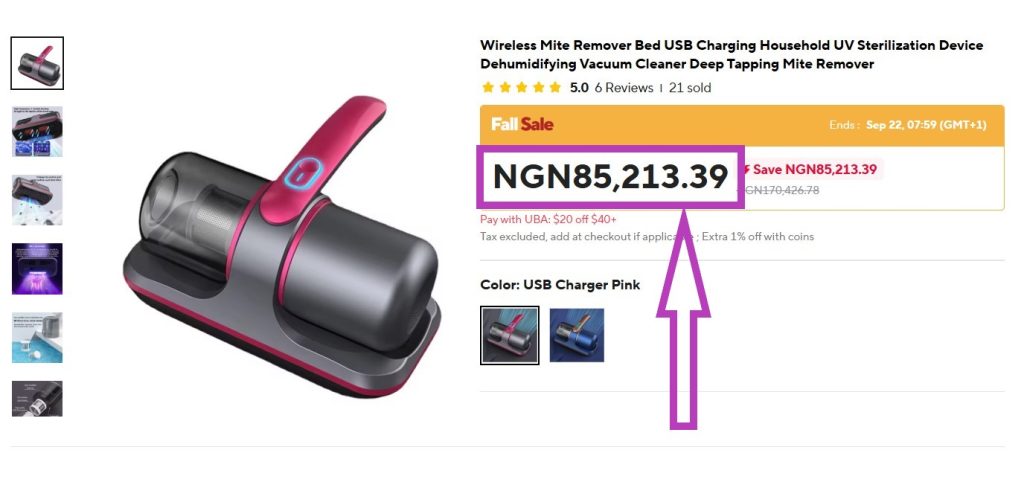Screen dimensions: 1024x482
Task: Click the NGN85,213.39 current price
Action: [x=611, y=177]
